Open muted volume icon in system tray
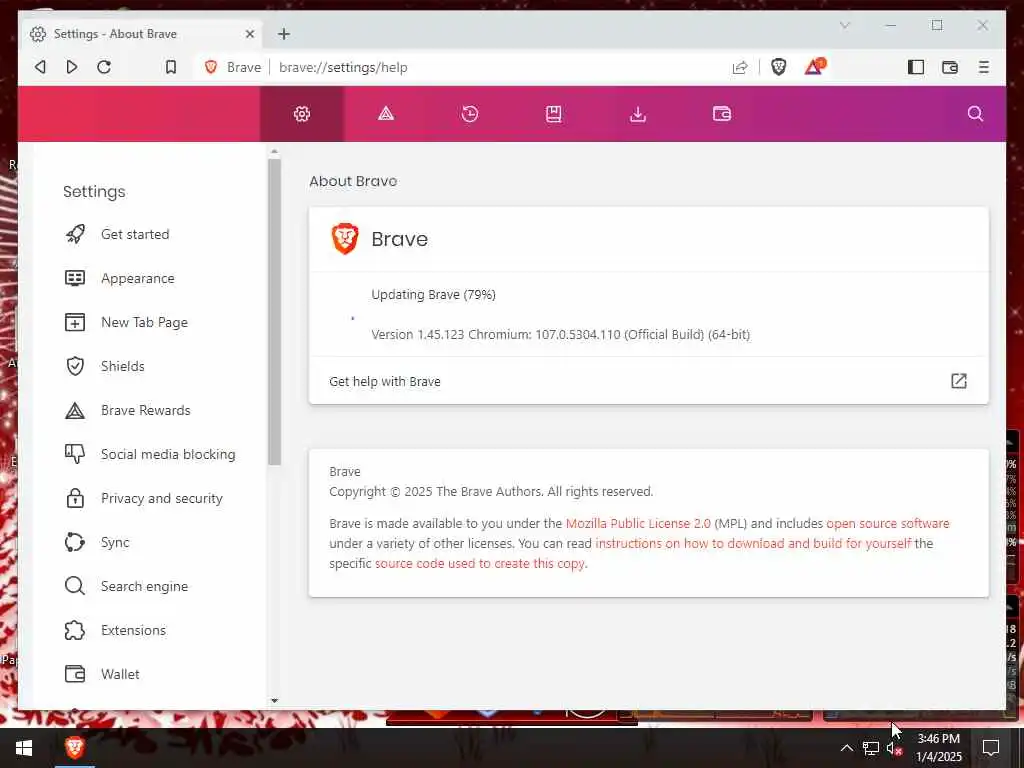Image resolution: width=1024 pixels, height=768 pixels. coord(895,748)
